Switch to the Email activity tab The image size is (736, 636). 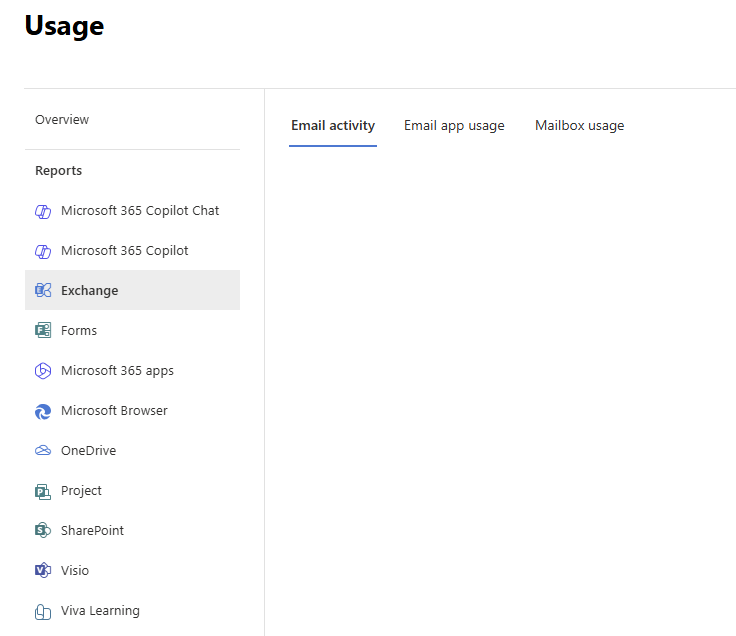coord(333,126)
